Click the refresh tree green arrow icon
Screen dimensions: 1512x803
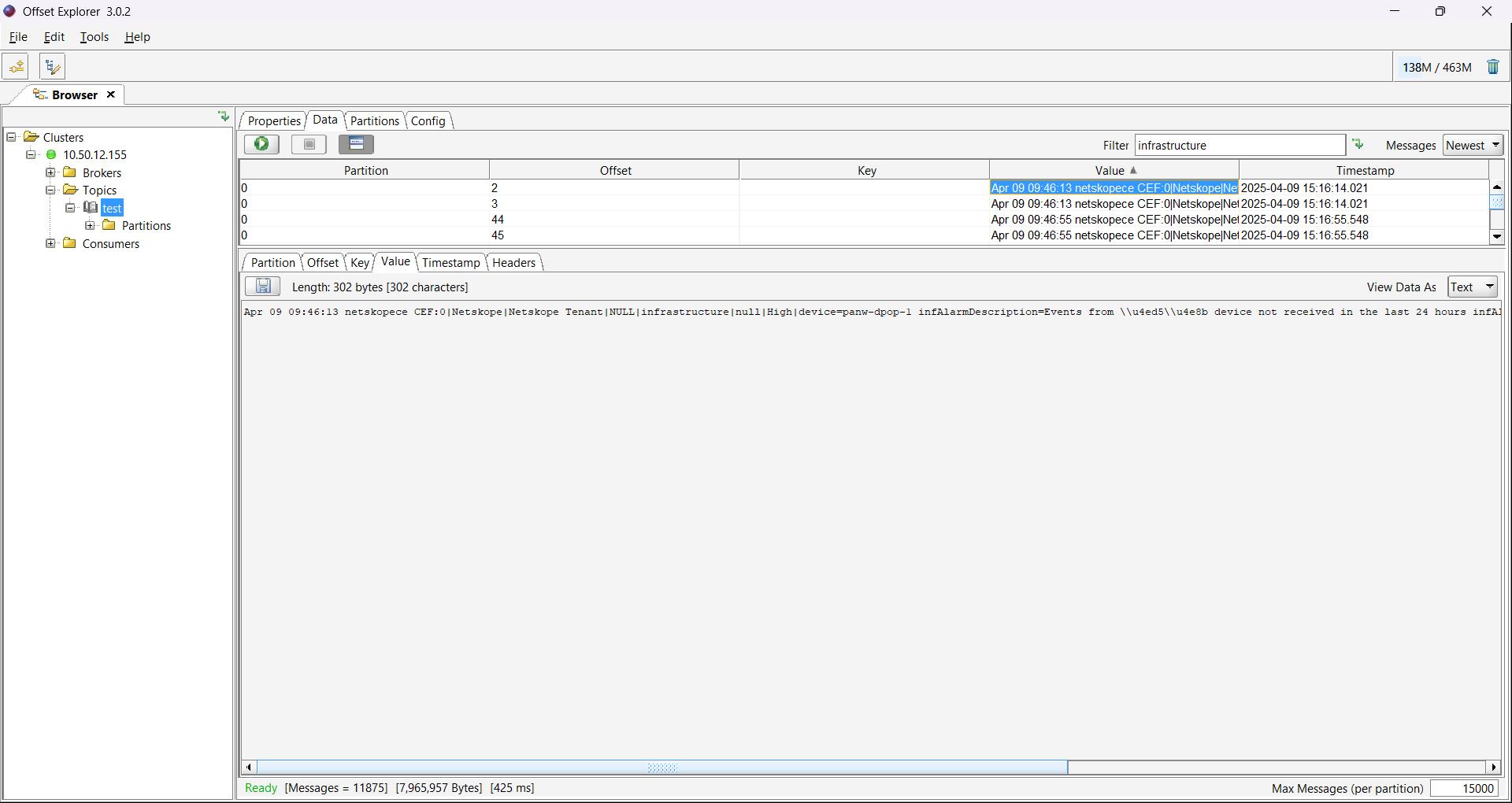pyautogui.click(x=224, y=117)
